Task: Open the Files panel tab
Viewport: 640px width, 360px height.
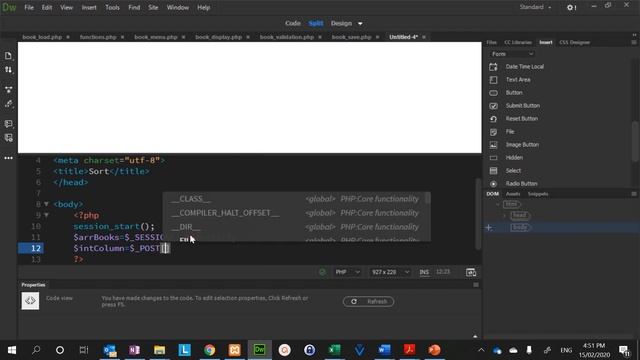Action: (491, 42)
